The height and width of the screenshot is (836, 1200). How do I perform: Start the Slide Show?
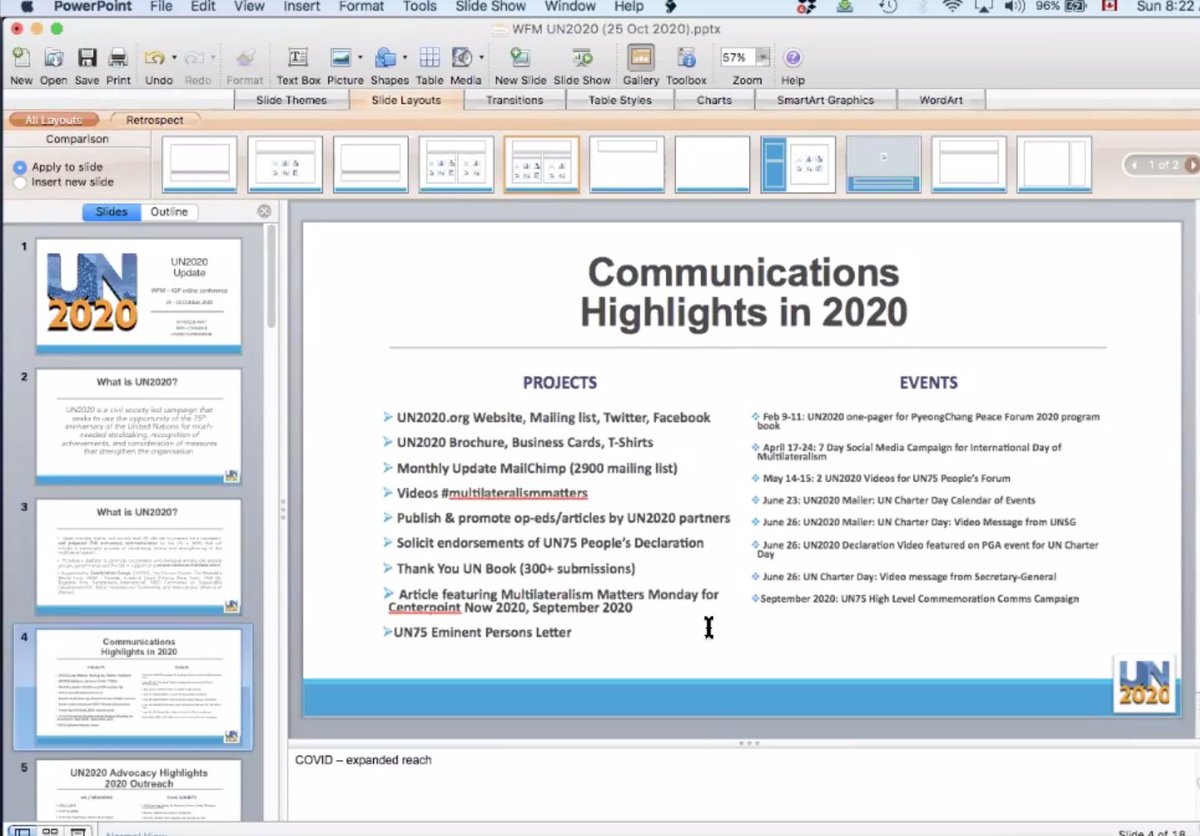(x=582, y=59)
